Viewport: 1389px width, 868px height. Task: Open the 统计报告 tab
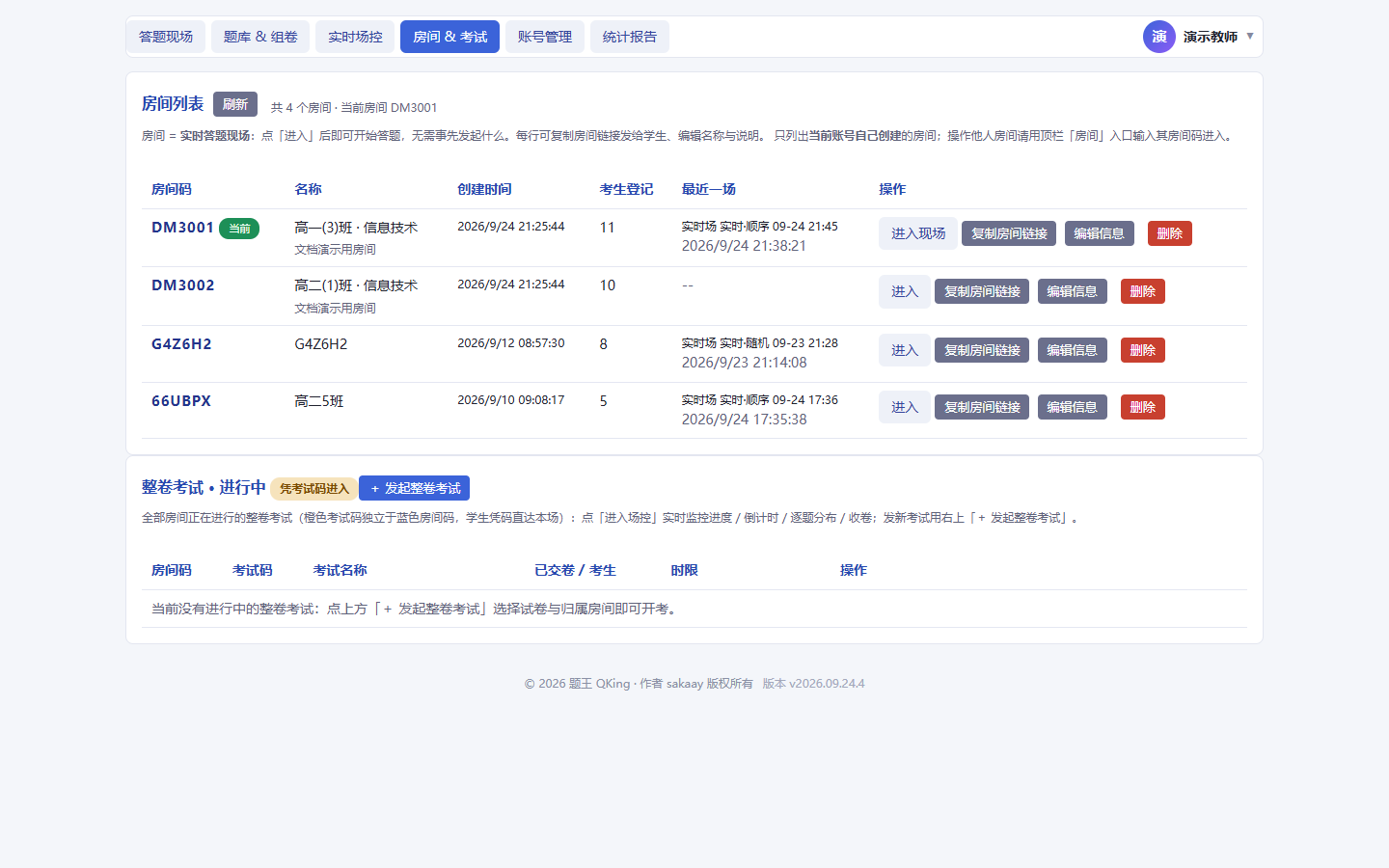click(x=630, y=37)
